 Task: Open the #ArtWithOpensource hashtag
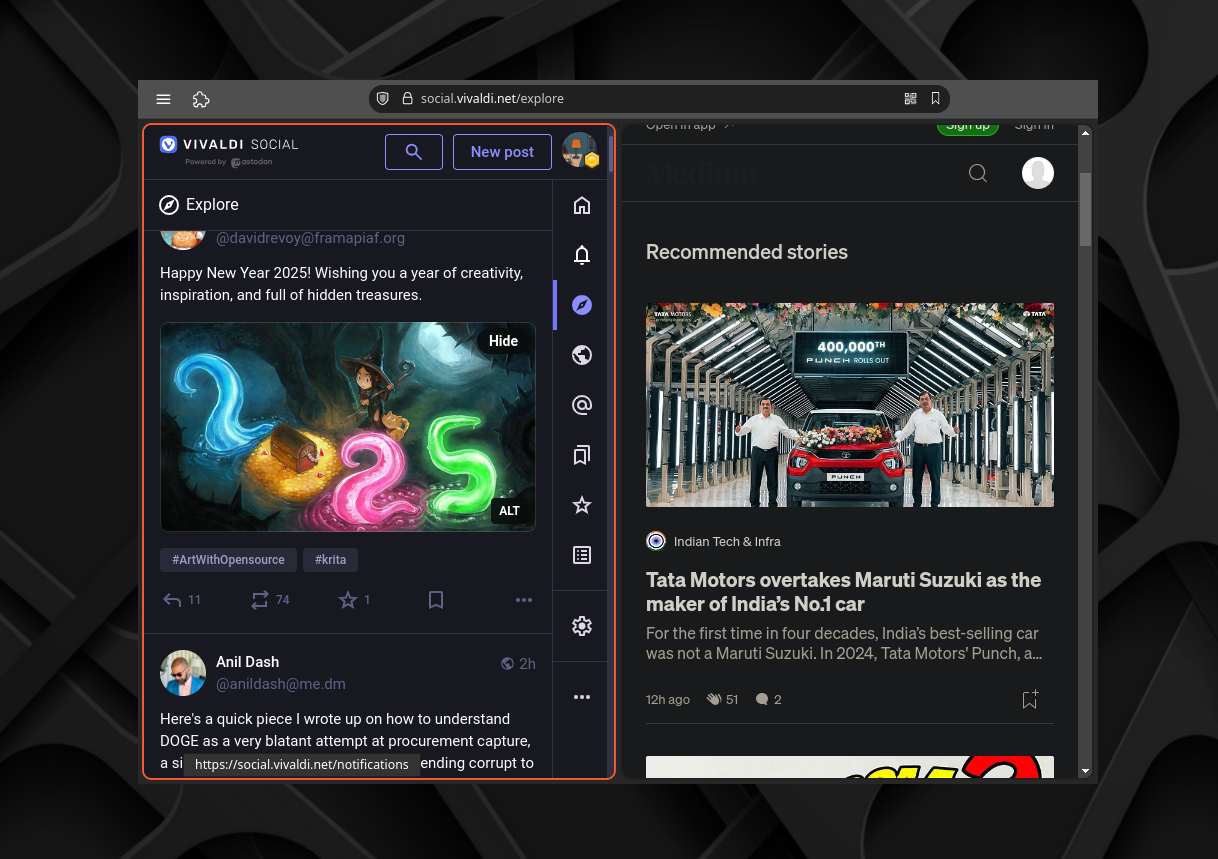228,560
